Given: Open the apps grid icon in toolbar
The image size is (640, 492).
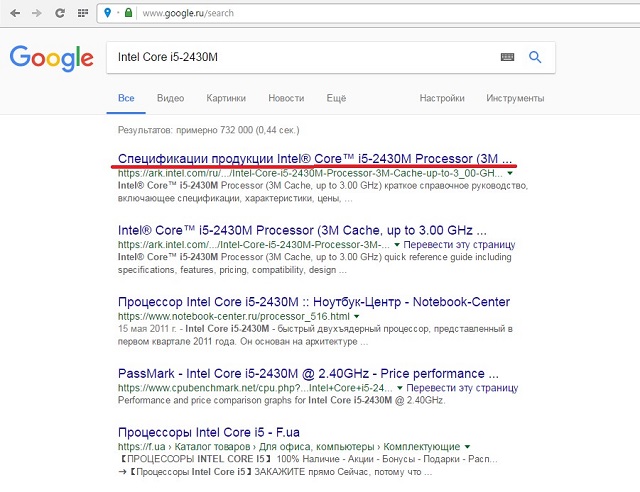Looking at the screenshot, I should pos(83,13).
